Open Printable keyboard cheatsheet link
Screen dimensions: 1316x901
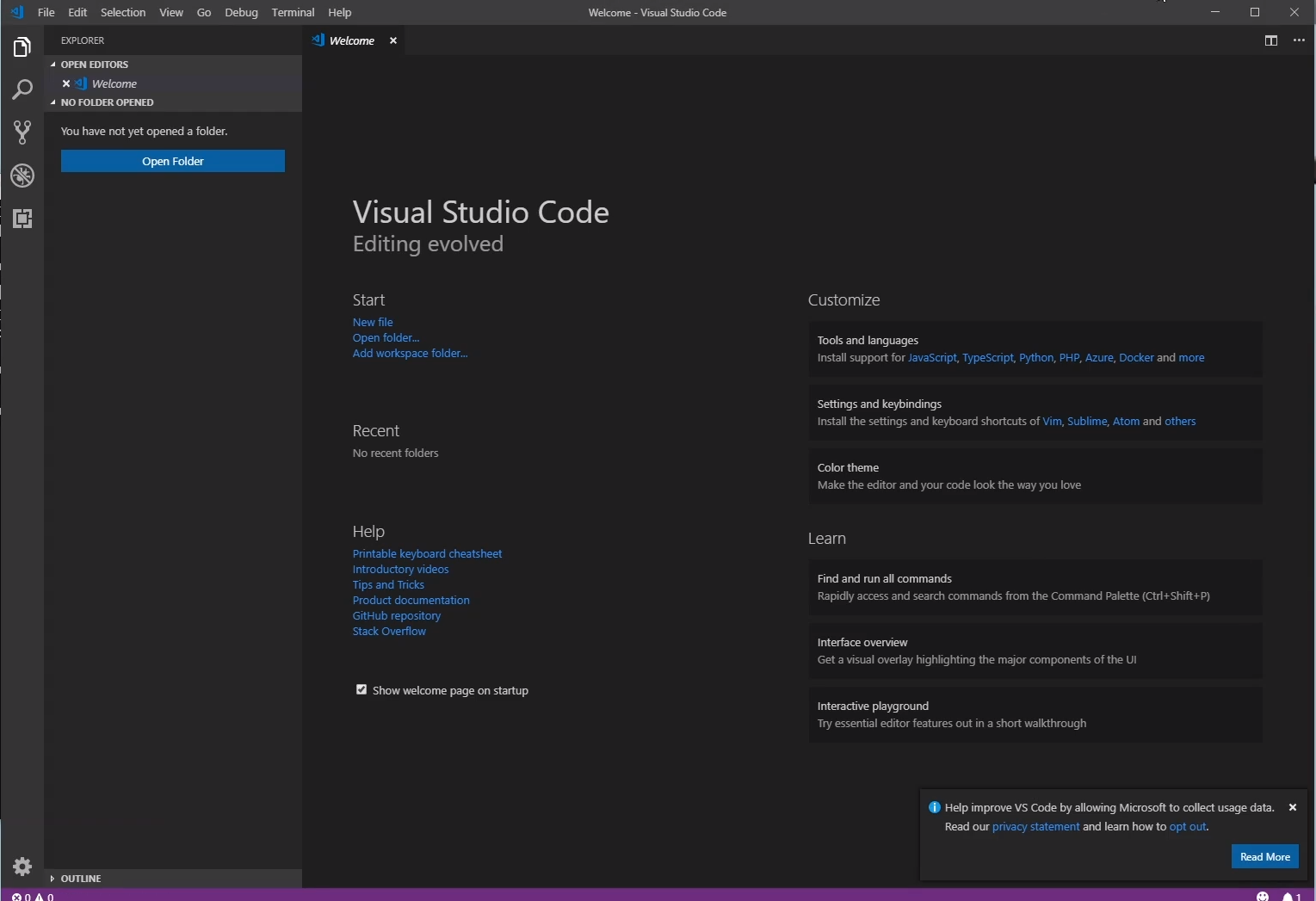(427, 553)
